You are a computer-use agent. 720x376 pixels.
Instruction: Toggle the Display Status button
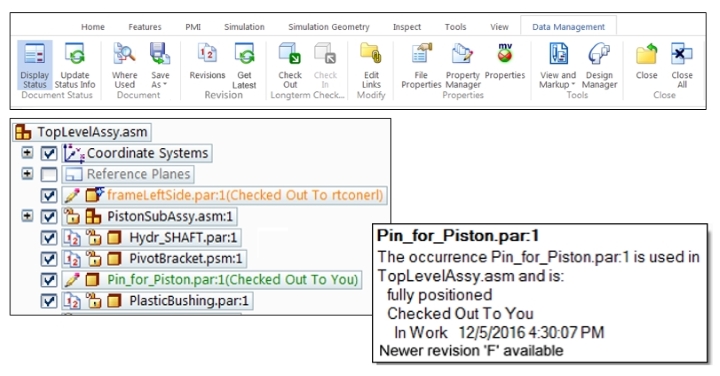click(x=34, y=65)
